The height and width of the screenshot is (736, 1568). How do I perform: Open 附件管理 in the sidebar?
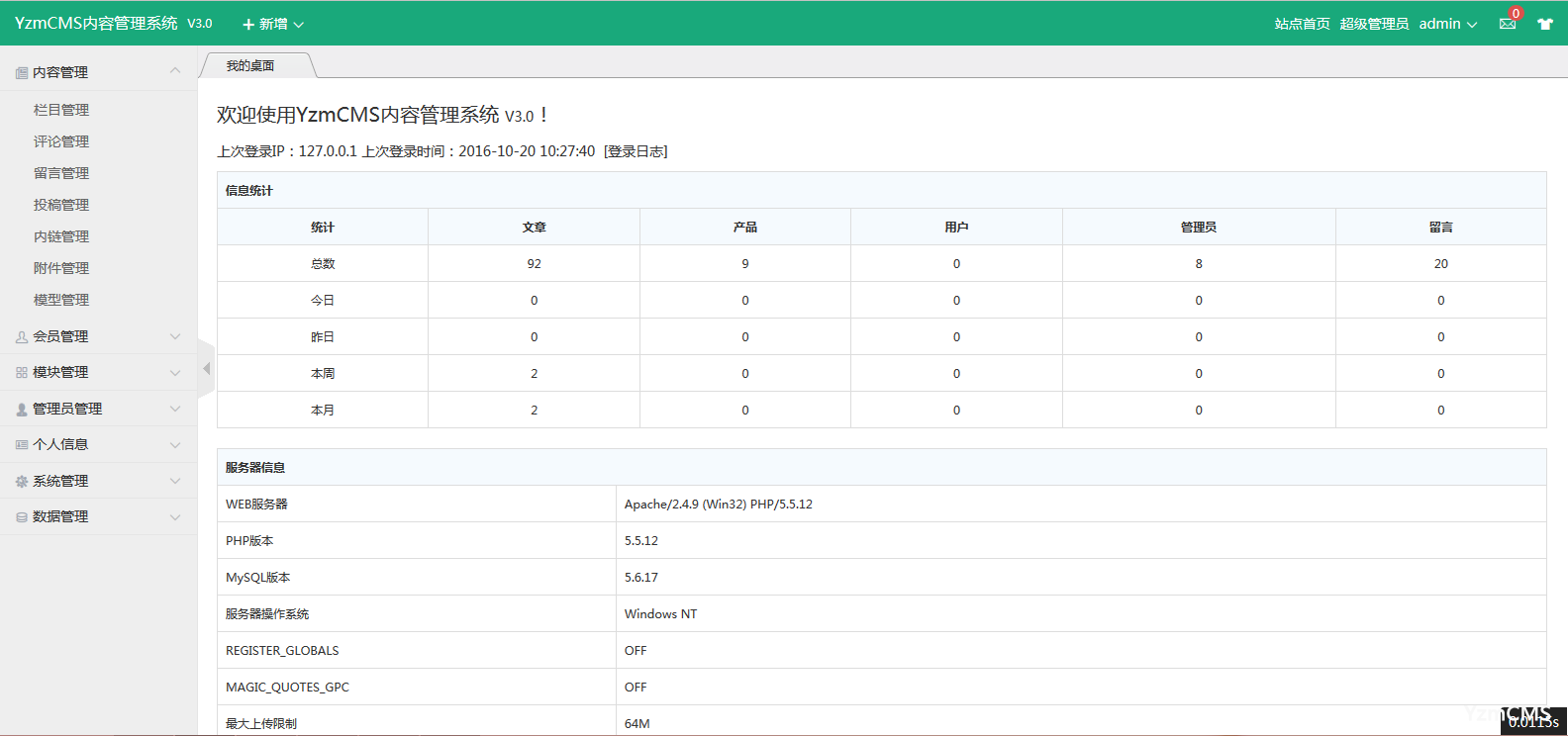coord(61,268)
